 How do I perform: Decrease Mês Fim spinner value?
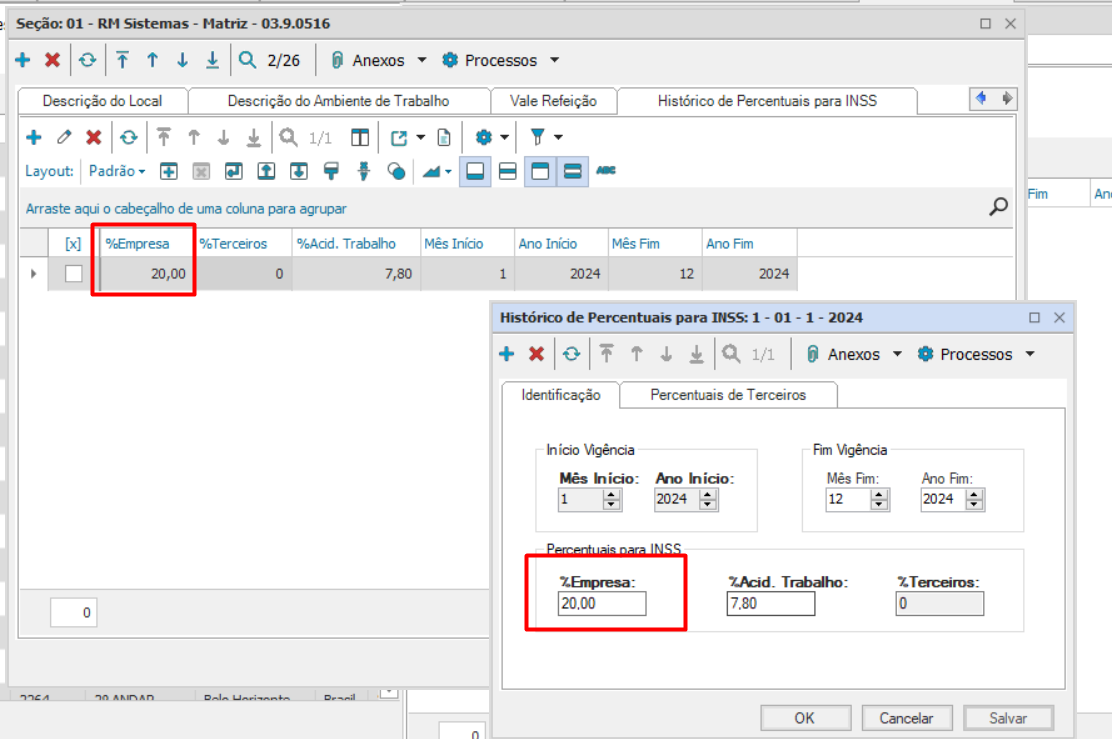click(879, 504)
